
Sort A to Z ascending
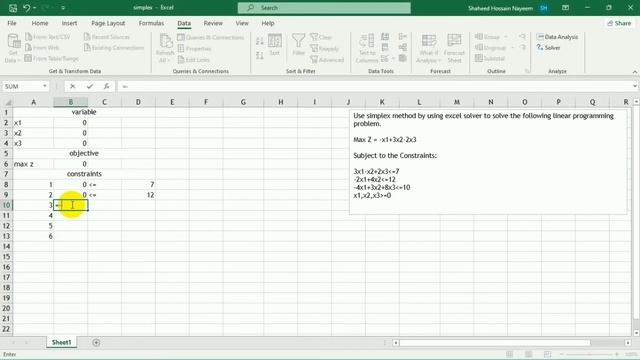click(x=260, y=41)
